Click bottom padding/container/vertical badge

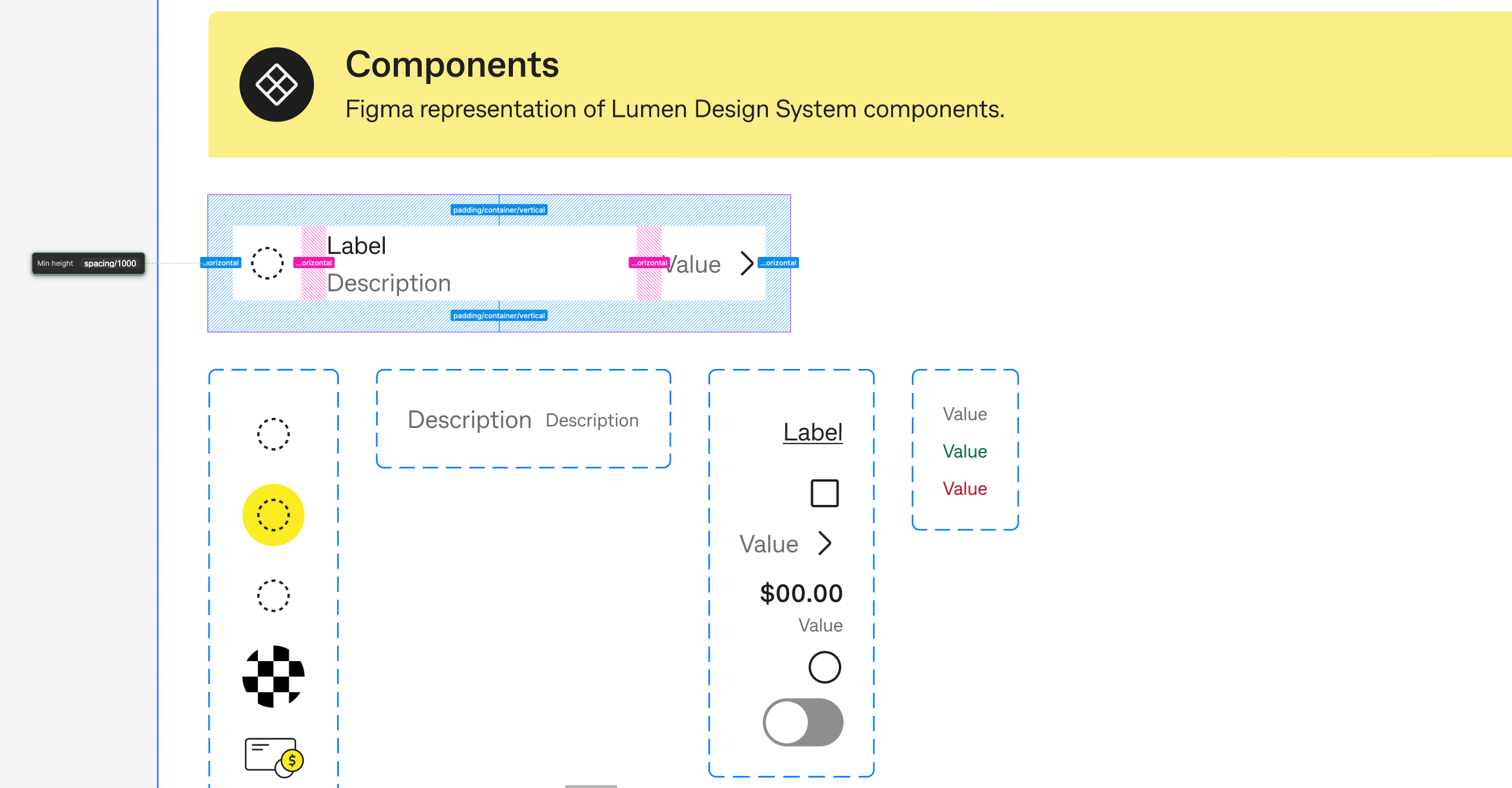[x=499, y=315]
